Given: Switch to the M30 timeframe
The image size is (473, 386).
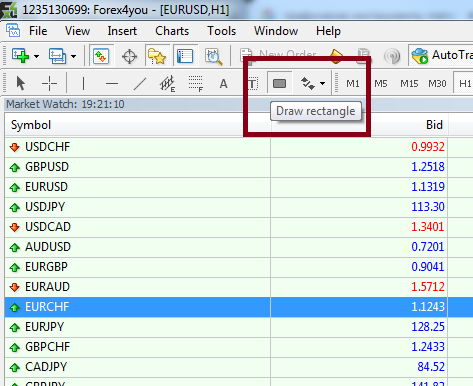Looking at the screenshot, I should pos(437,83).
